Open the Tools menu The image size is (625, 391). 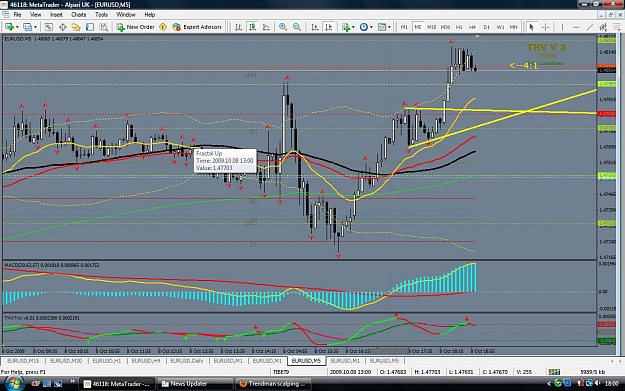pyautogui.click(x=101, y=15)
